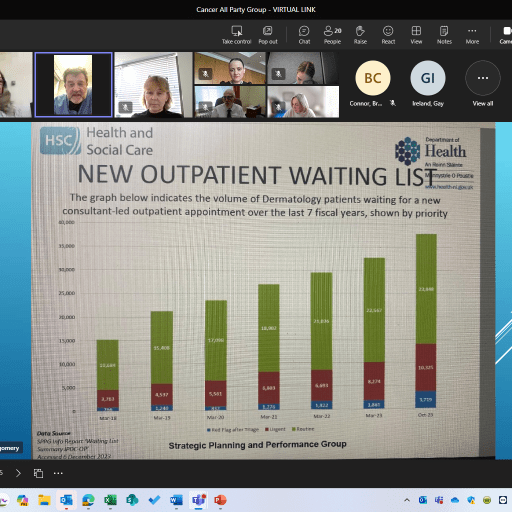Image resolution: width=512 pixels, height=512 pixels.
Task: Expand the system tray hidden icons chevron
Action: click(x=407, y=500)
